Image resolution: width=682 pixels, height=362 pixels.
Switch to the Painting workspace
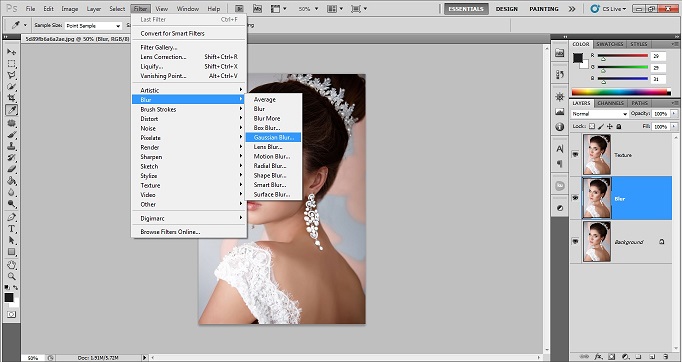[x=544, y=9]
